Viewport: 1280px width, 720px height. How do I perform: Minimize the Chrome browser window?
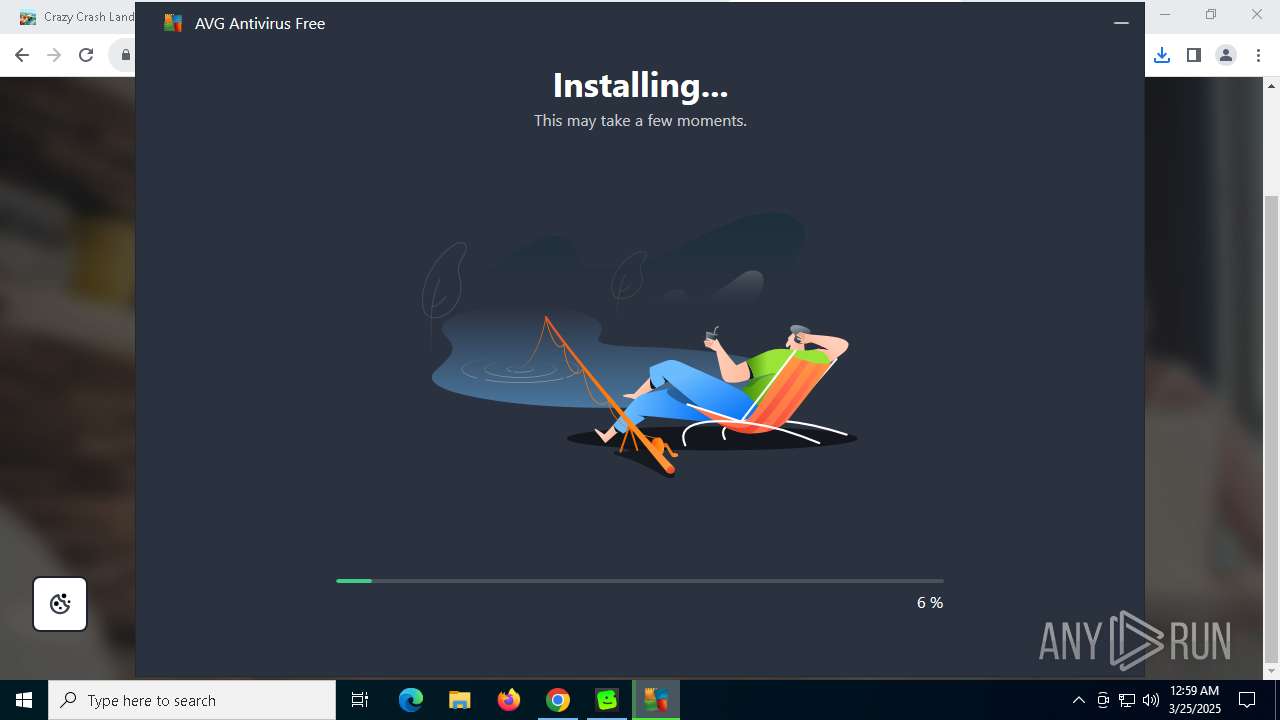point(1165,15)
